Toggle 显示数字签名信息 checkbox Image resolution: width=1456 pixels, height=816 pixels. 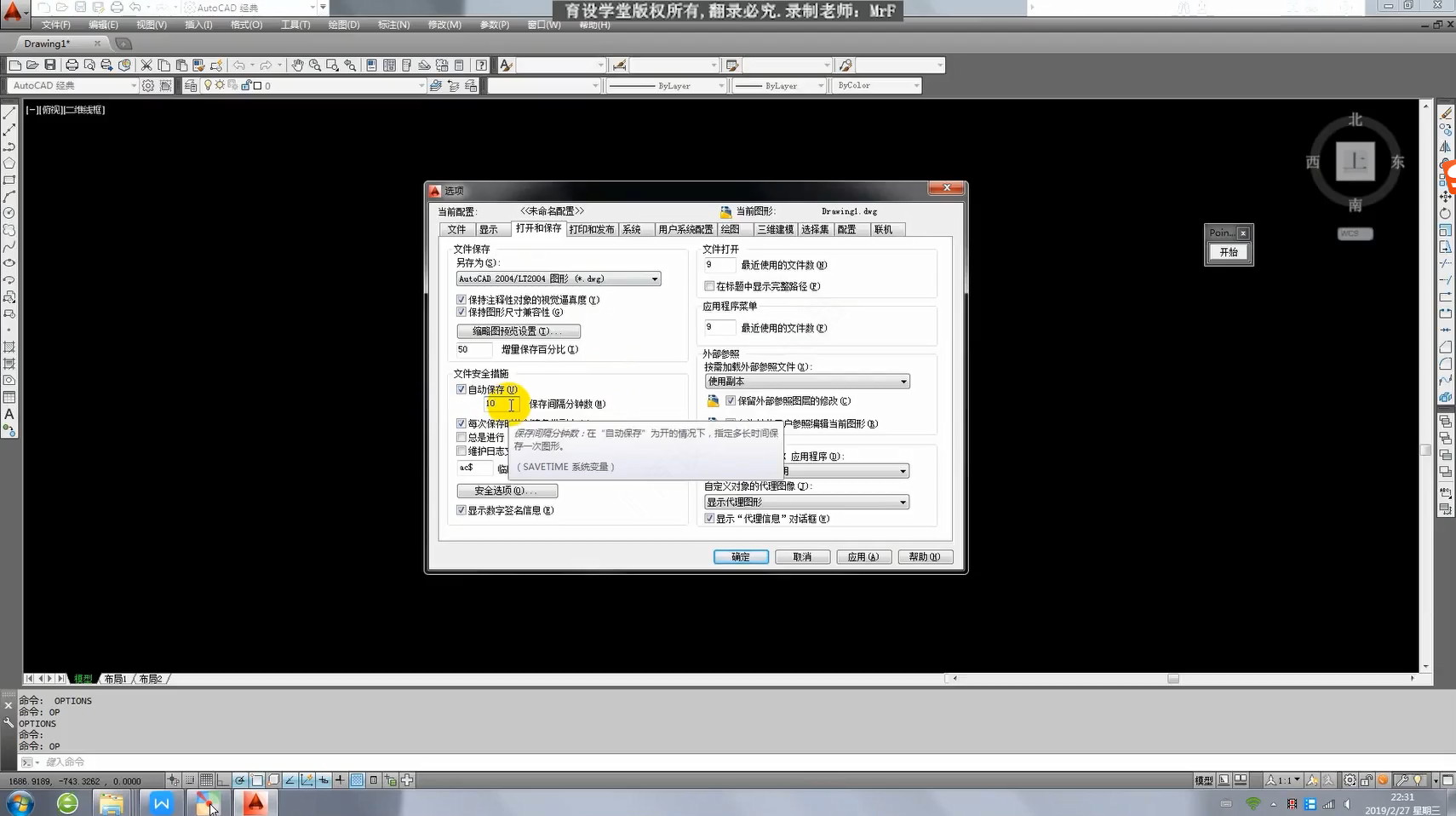[x=461, y=510]
